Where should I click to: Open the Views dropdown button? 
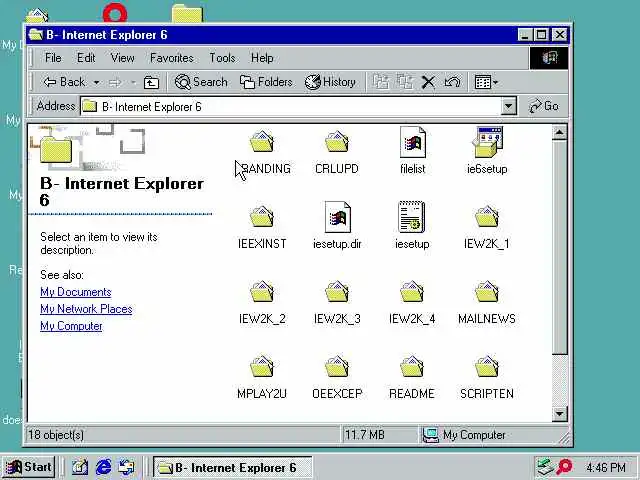click(486, 82)
